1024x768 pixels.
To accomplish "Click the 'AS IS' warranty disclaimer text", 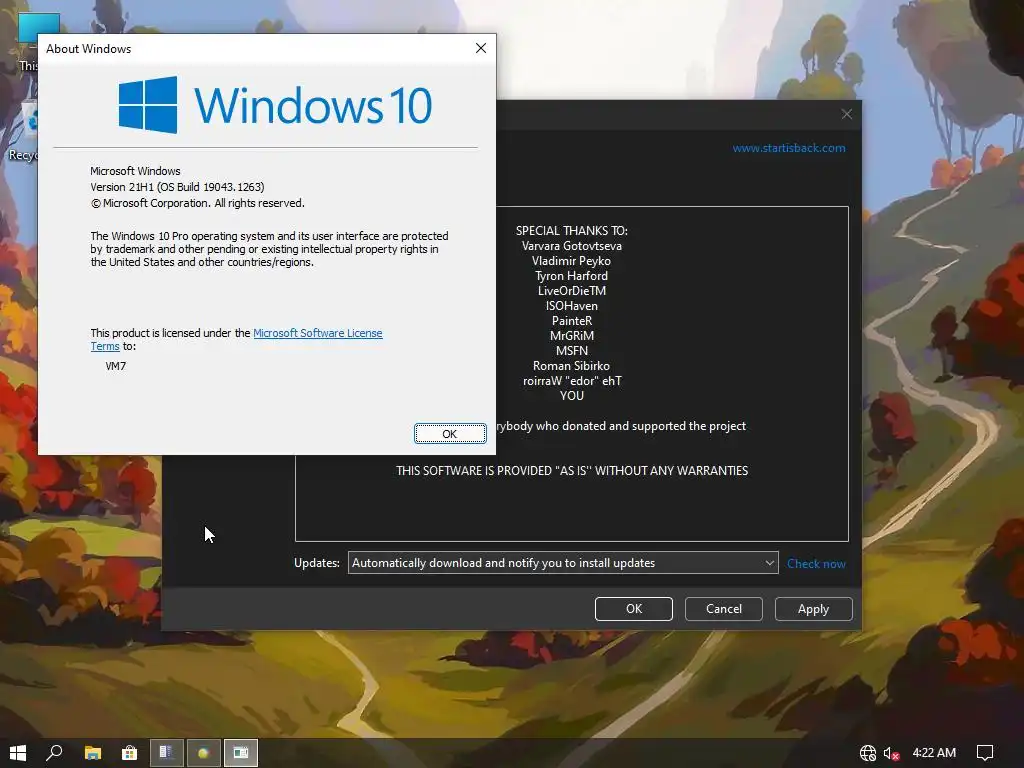I will 572,470.
